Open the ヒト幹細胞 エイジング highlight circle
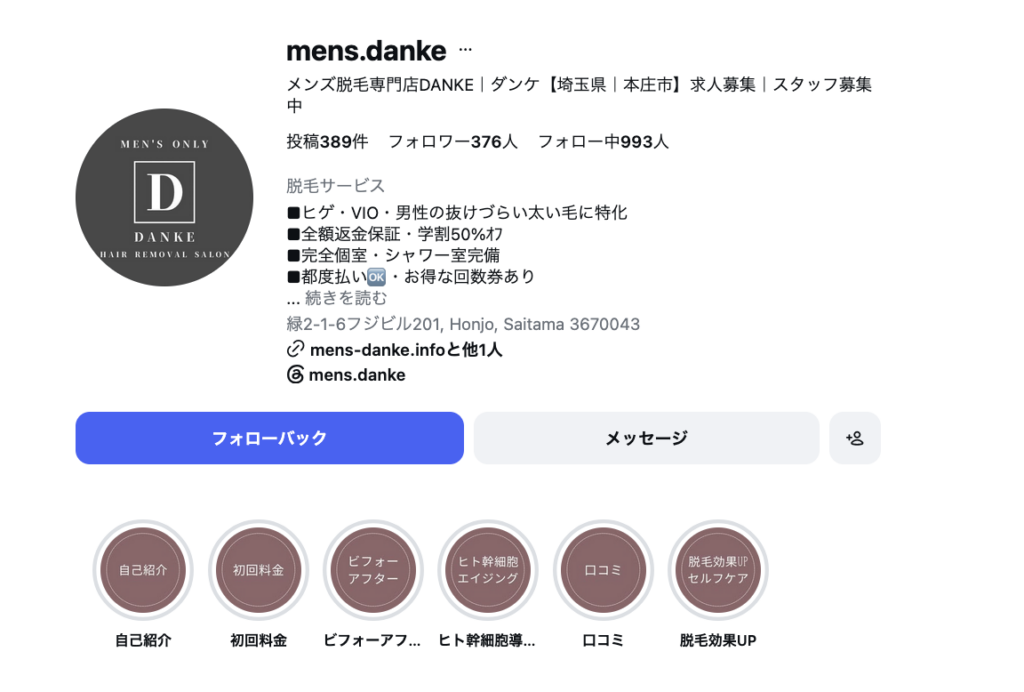Image resolution: width=1024 pixels, height=692 pixels. (488, 570)
